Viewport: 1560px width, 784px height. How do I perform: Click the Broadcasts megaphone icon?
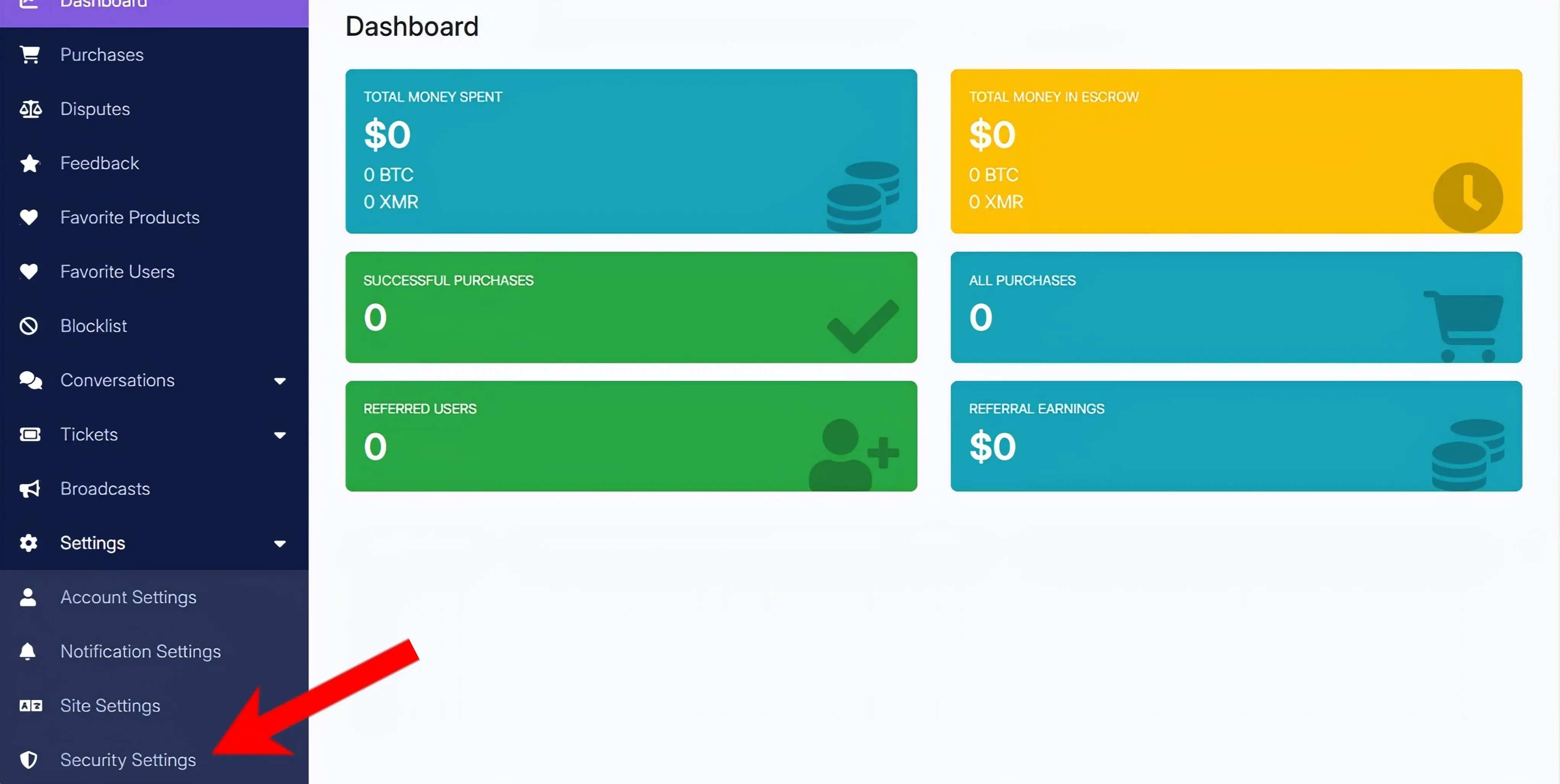pyautogui.click(x=30, y=488)
